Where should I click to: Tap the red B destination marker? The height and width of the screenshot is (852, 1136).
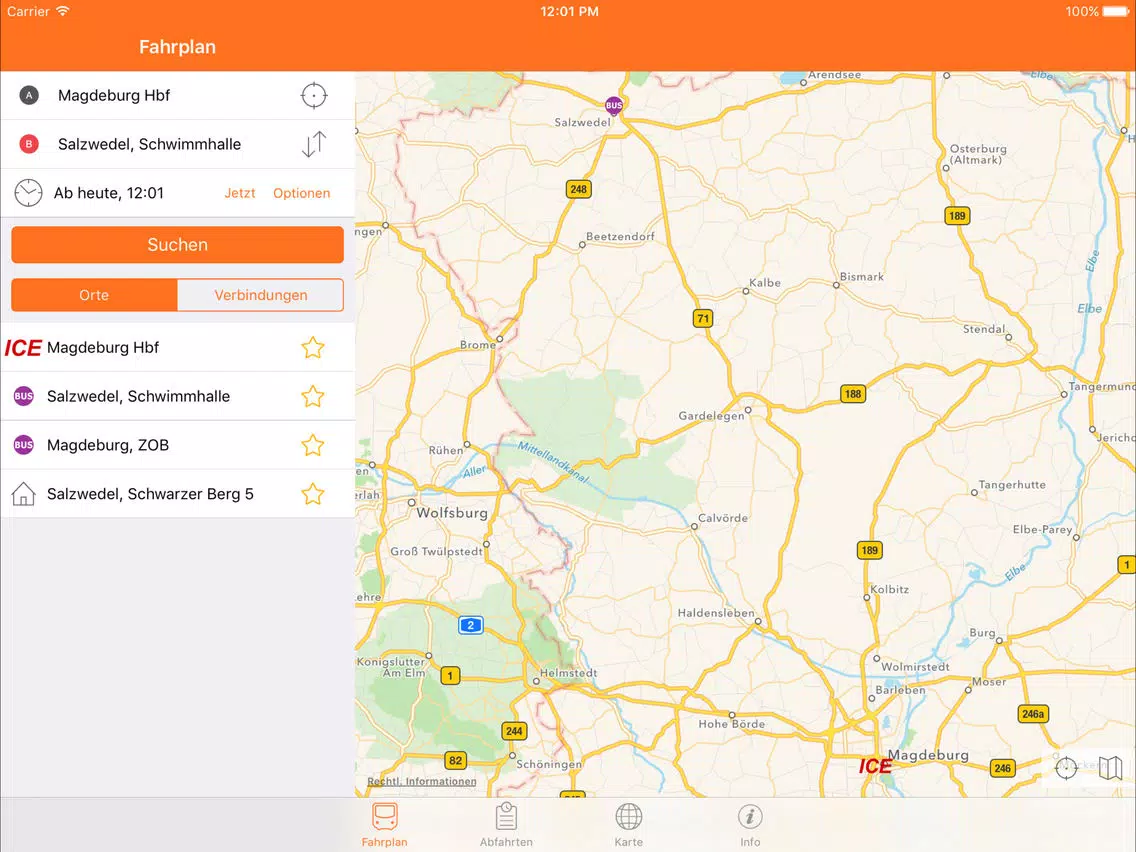click(x=29, y=144)
